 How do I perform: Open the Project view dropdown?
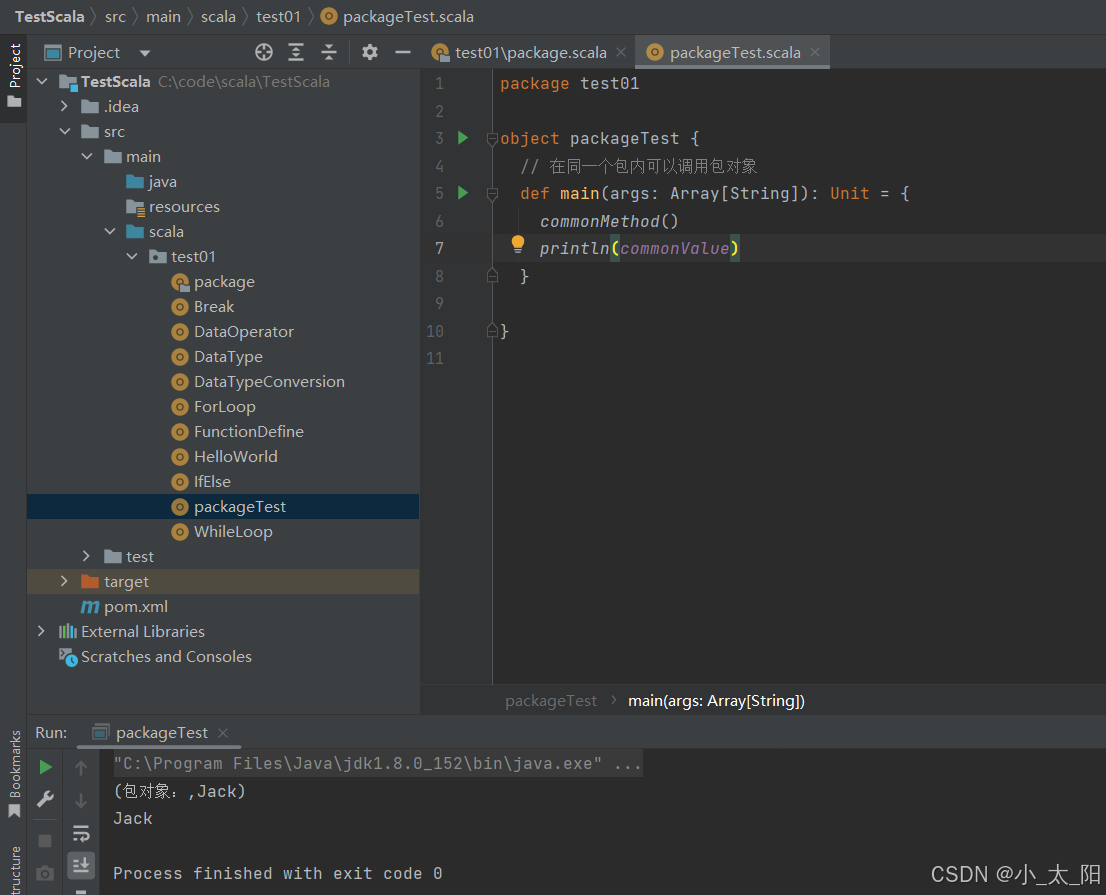point(145,53)
